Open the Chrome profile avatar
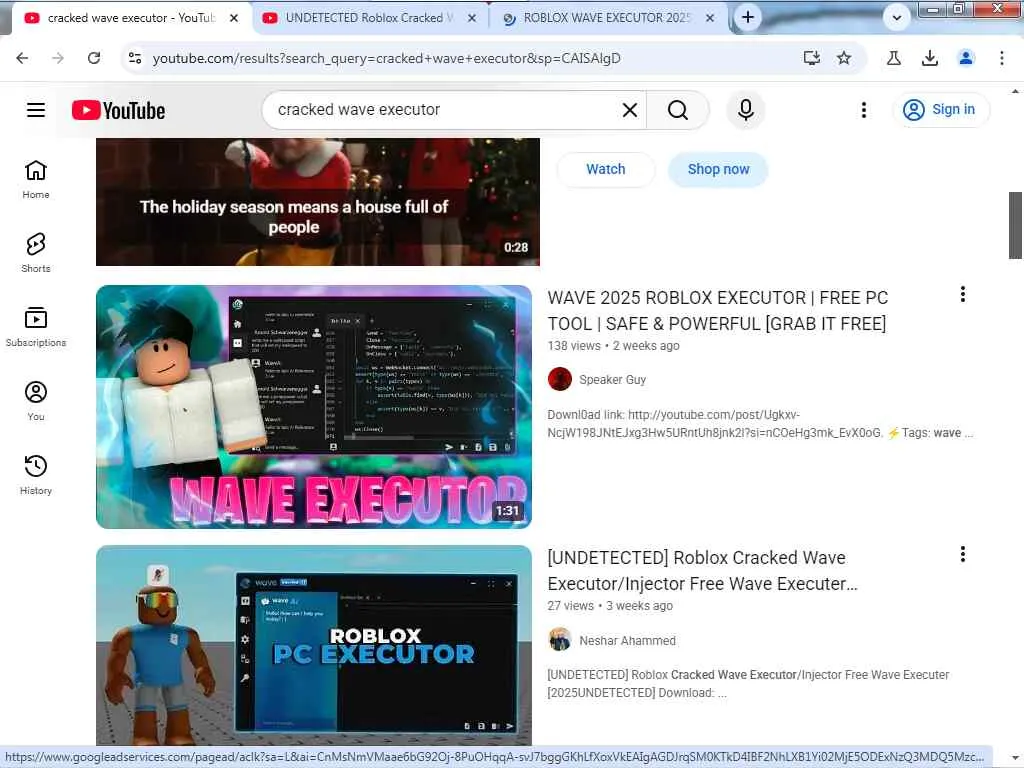This screenshot has width=1024, height=768. click(x=966, y=58)
